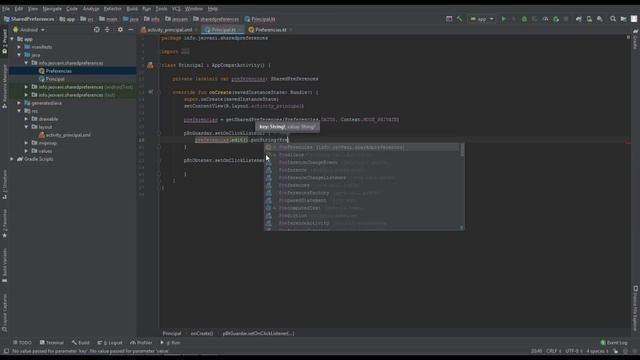Open the VCS menu

(x=176, y=9)
